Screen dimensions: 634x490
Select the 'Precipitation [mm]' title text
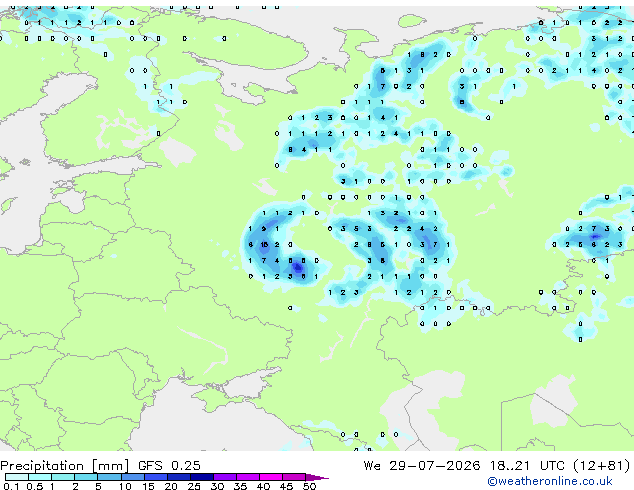pyautogui.click(x=65, y=466)
